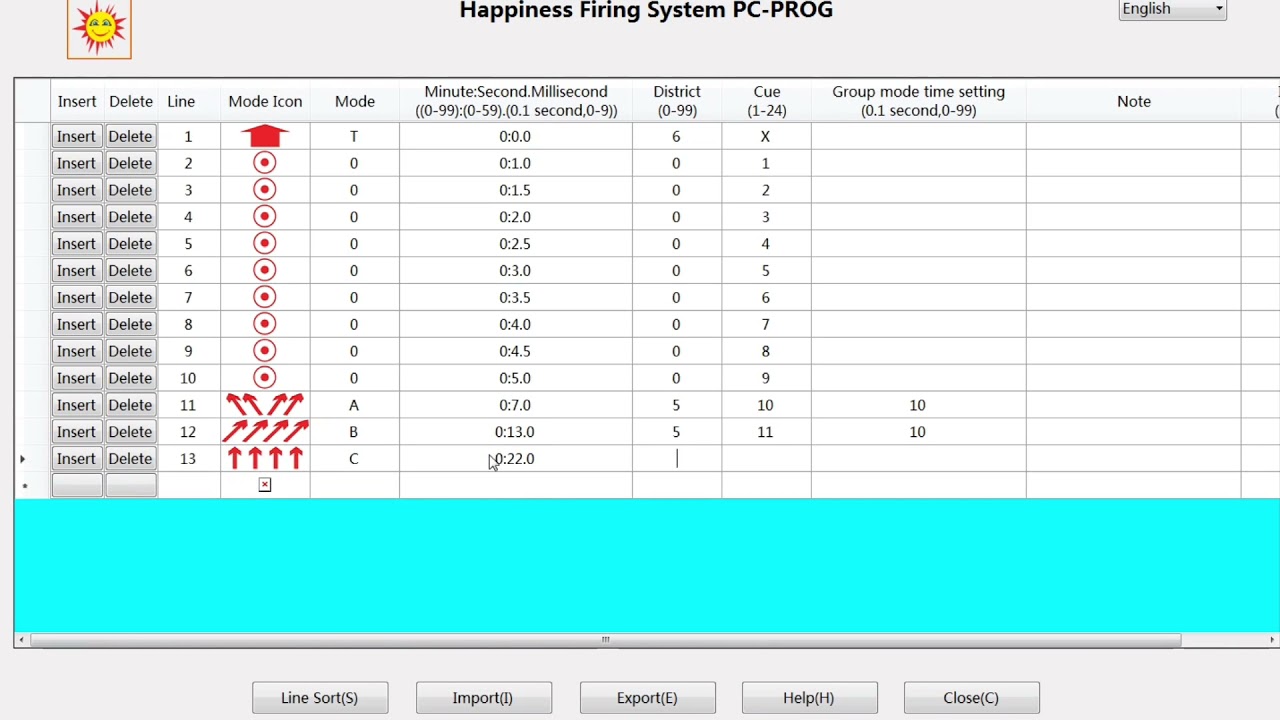Click the scrollbar left arrow

tap(22, 640)
